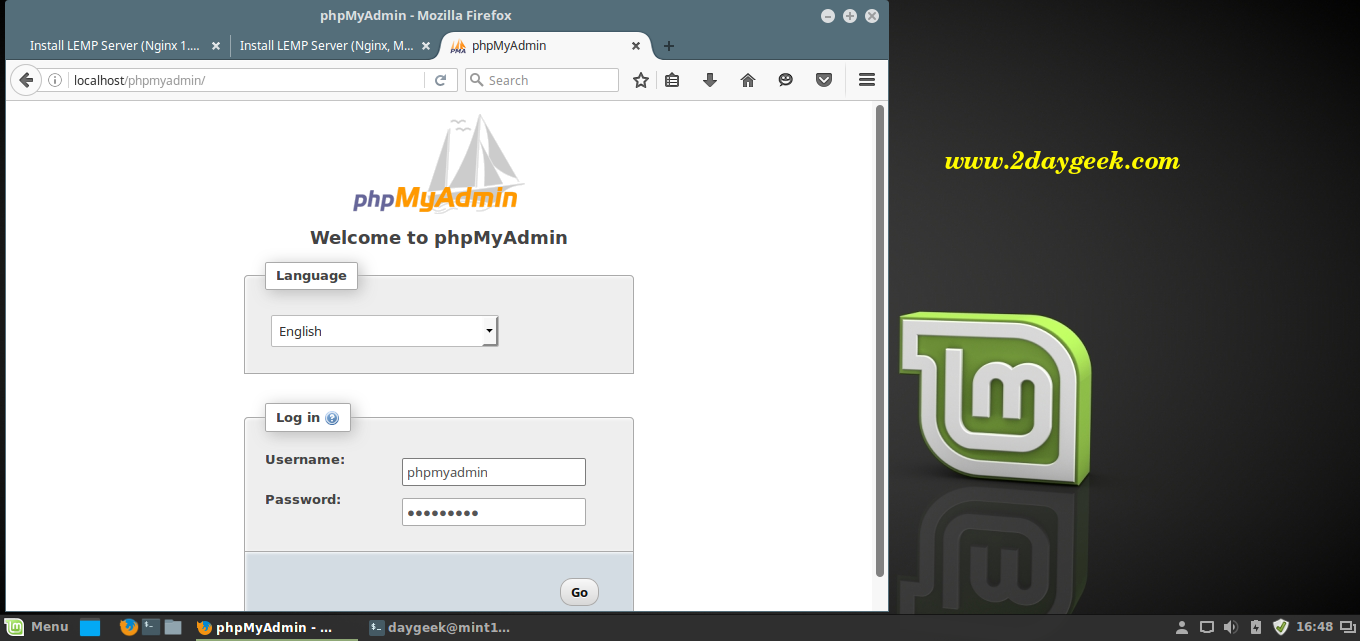Open the Files launcher in panel

[173, 627]
